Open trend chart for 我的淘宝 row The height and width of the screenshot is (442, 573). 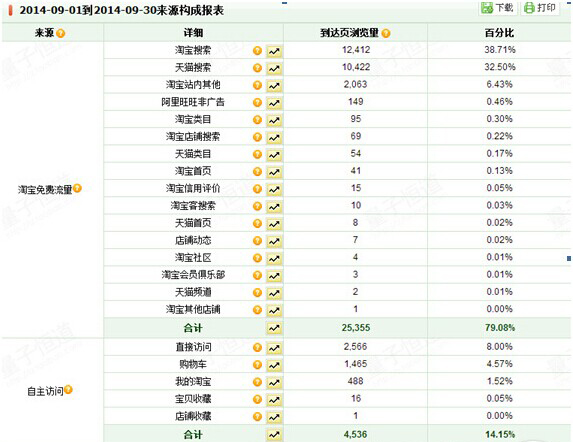point(274,382)
